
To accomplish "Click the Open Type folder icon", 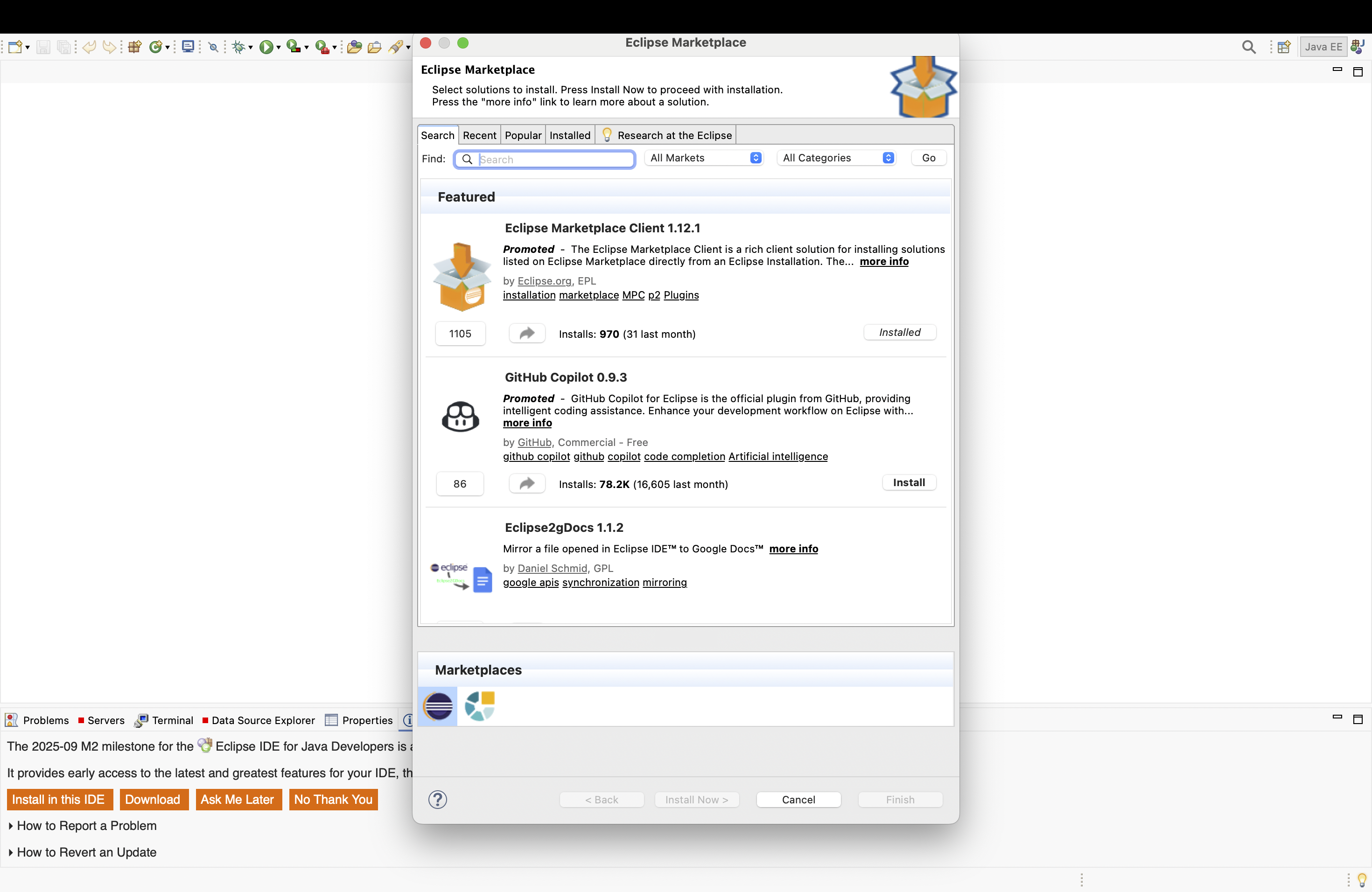I will click(355, 47).
